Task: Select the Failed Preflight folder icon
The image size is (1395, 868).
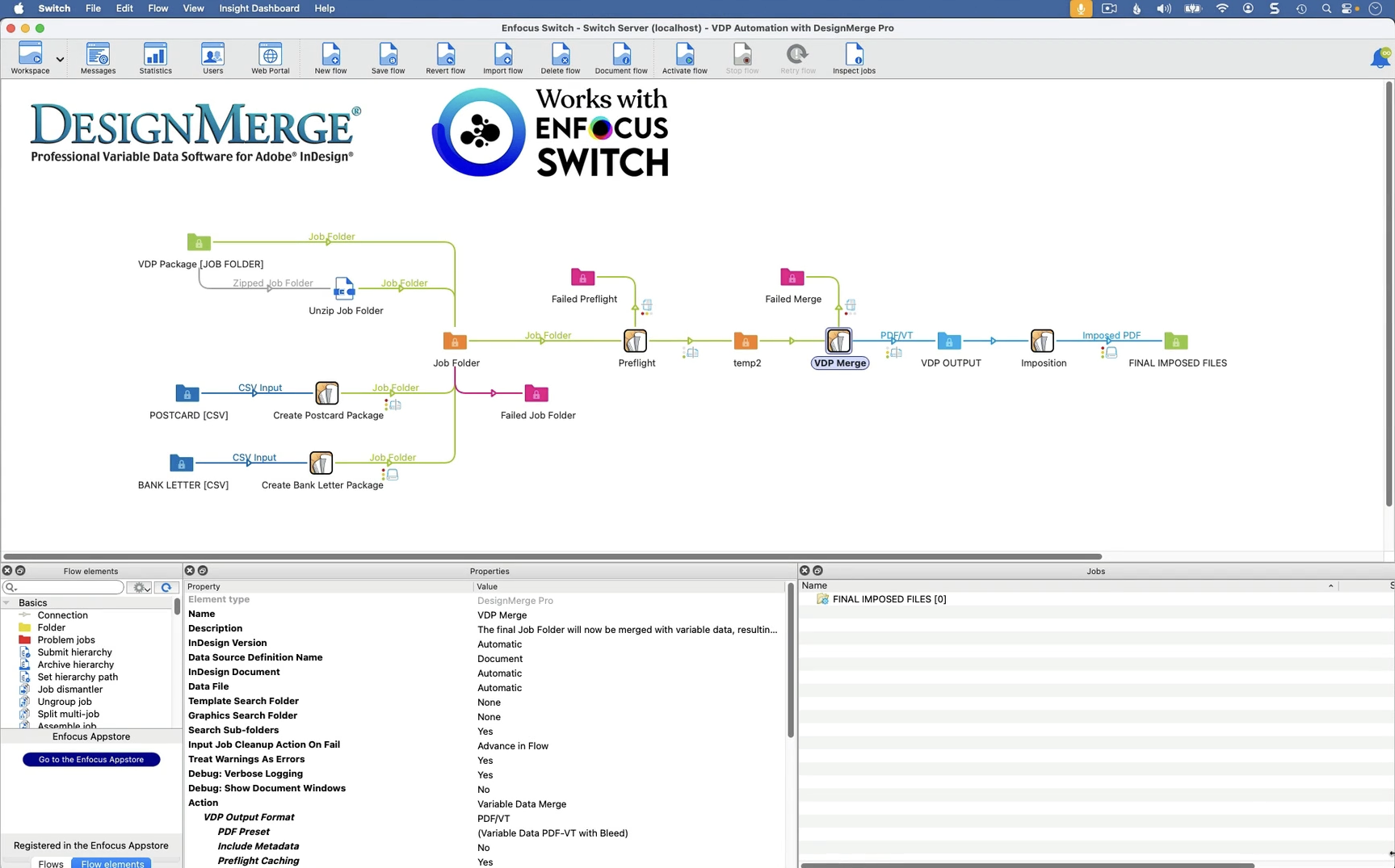Action: point(582,277)
